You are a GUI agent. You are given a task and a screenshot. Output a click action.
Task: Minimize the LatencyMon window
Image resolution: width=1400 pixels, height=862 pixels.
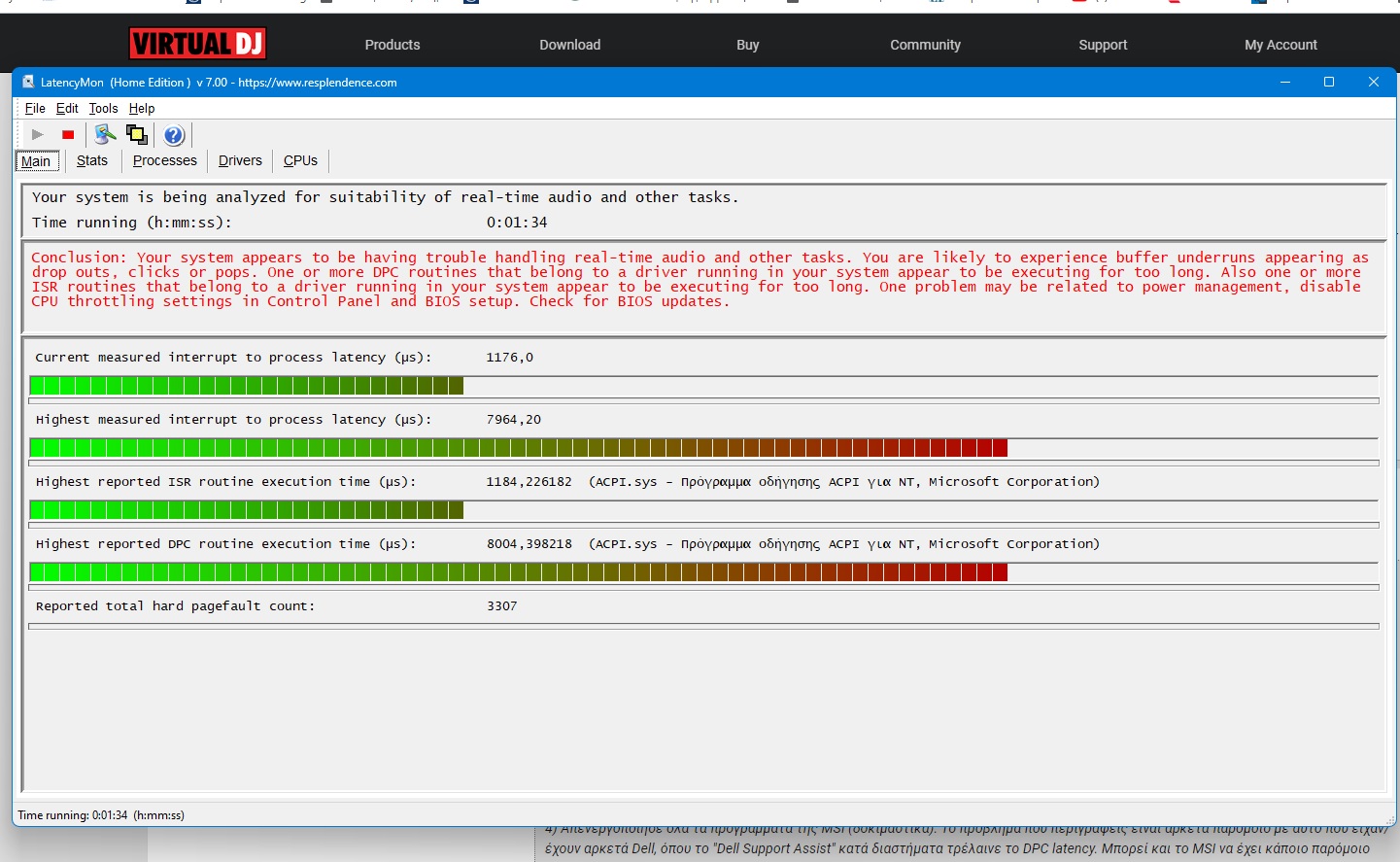click(1285, 82)
